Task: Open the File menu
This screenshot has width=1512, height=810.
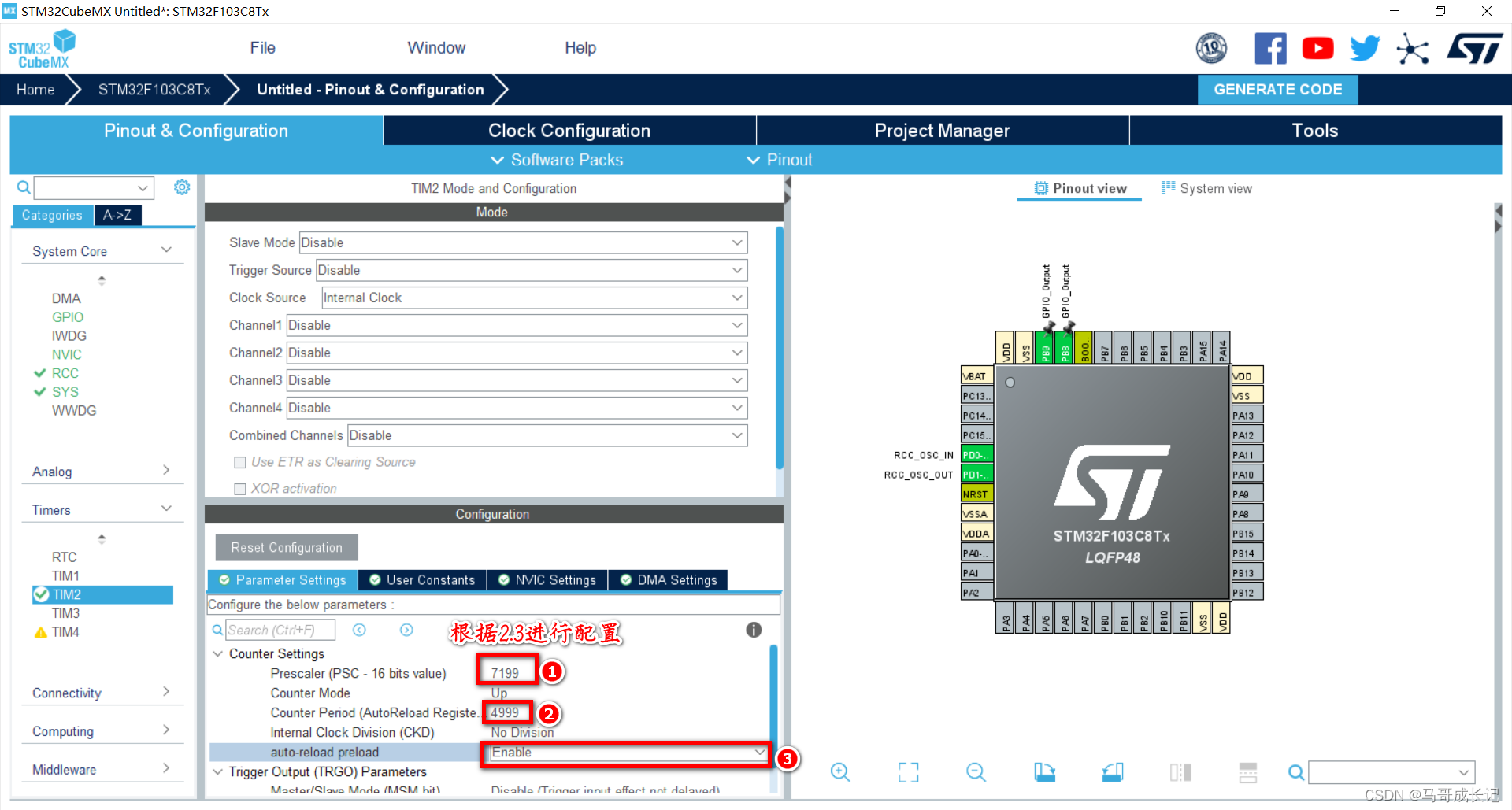Action: 262,48
